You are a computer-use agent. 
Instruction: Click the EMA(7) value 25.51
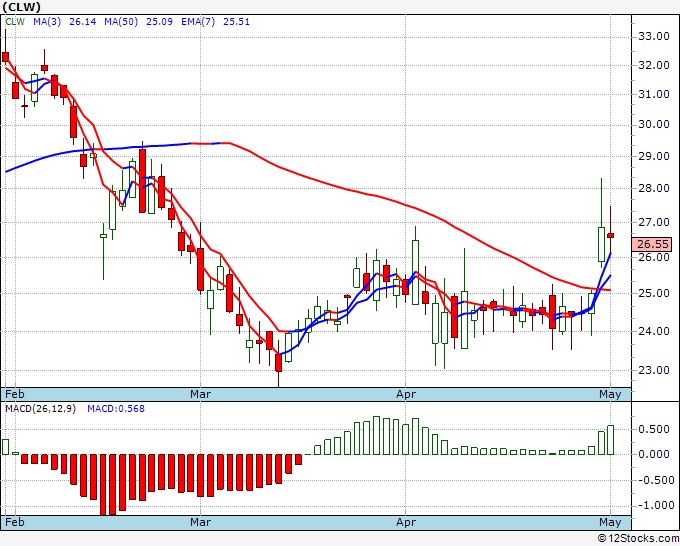(x=236, y=22)
